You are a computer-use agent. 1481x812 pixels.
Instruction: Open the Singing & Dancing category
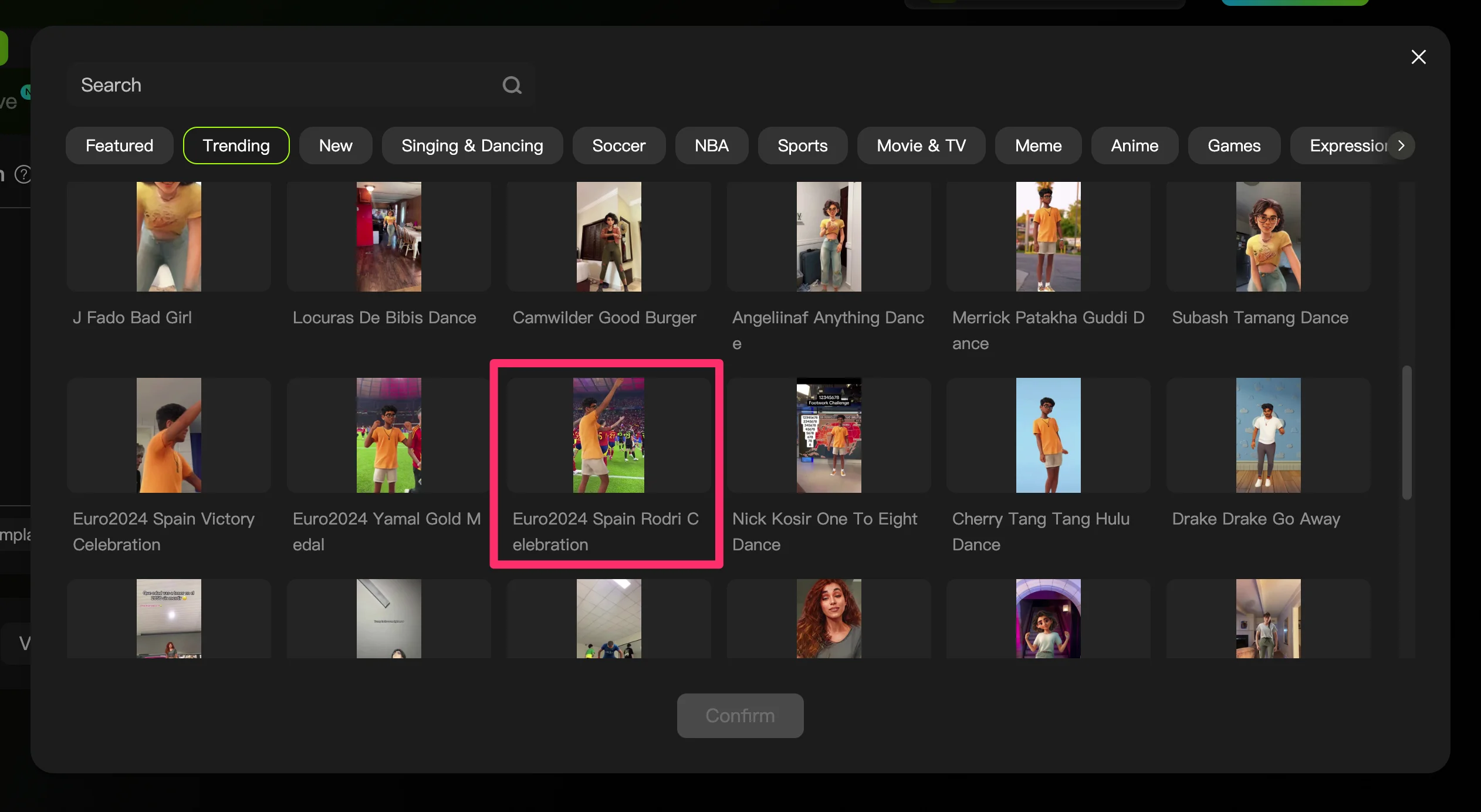[472, 146]
